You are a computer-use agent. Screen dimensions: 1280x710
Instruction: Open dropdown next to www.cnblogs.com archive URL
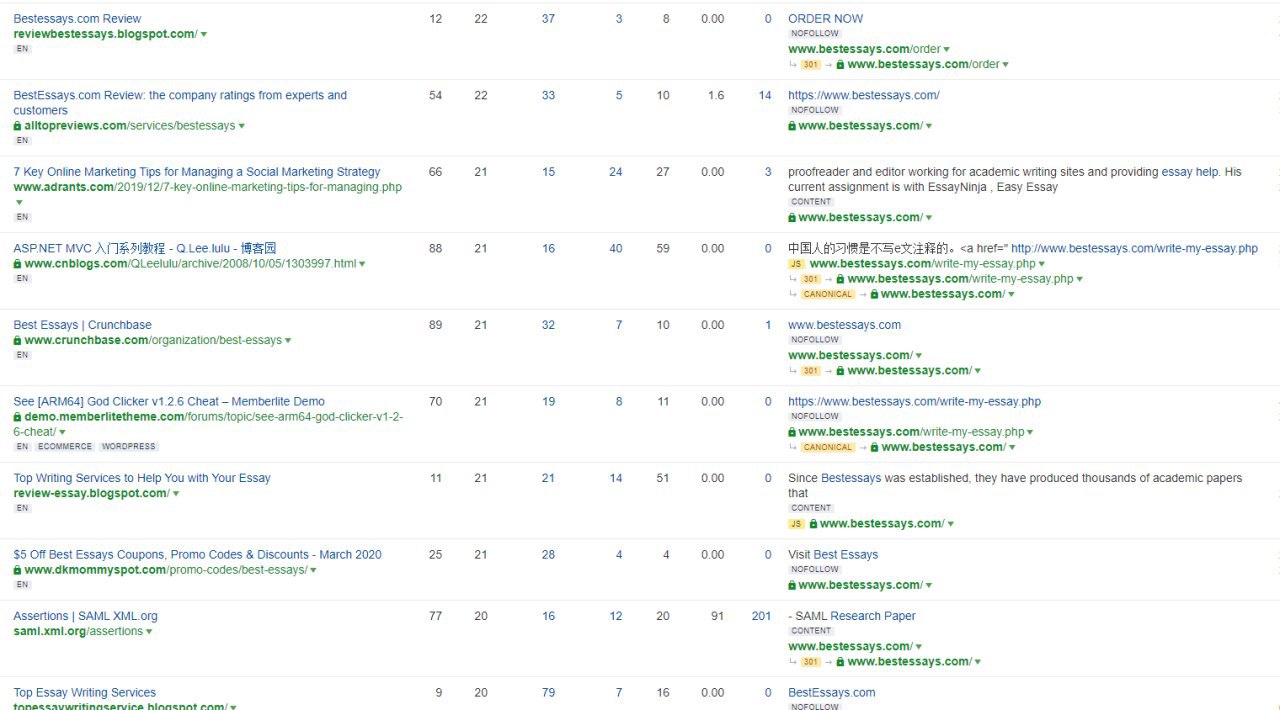tap(362, 264)
